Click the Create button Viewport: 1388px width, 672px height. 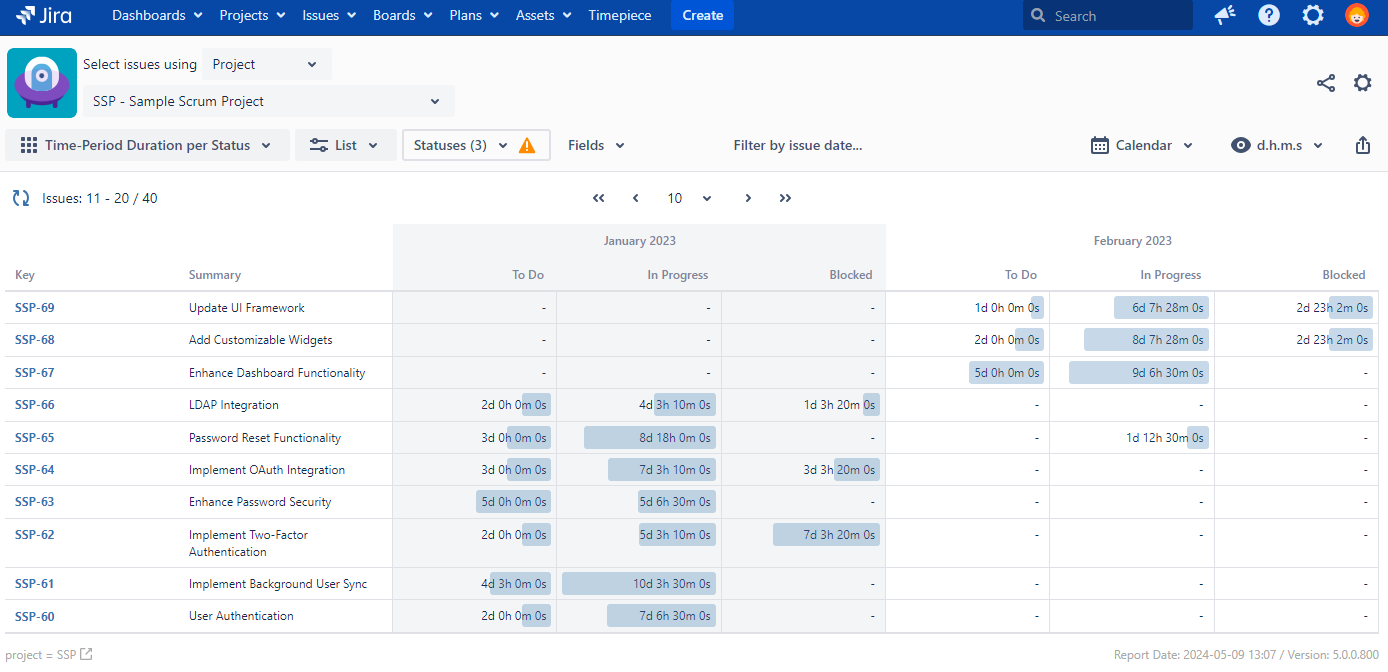pos(702,15)
